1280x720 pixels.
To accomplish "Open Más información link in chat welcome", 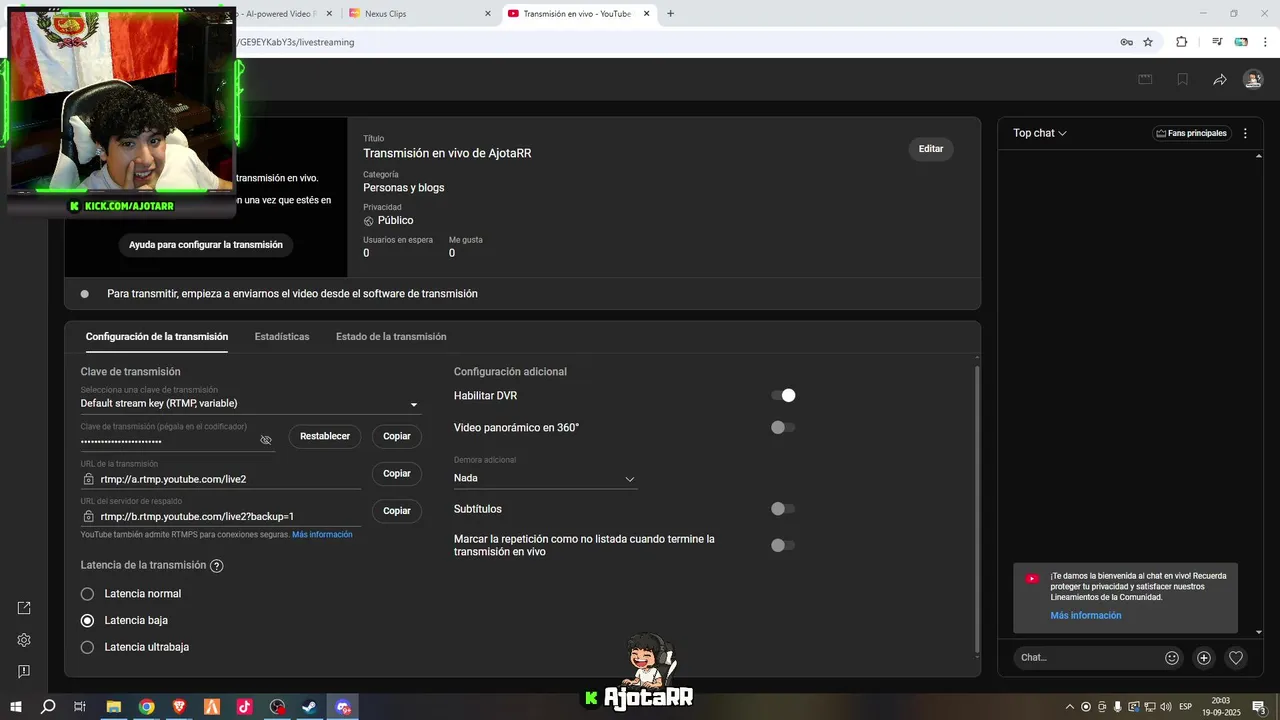I will point(1086,615).
